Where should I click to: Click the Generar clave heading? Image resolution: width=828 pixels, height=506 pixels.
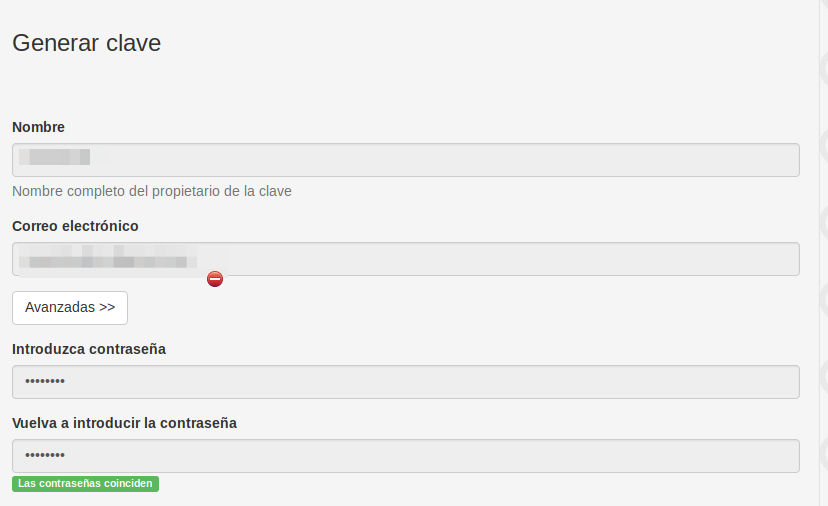tap(87, 43)
